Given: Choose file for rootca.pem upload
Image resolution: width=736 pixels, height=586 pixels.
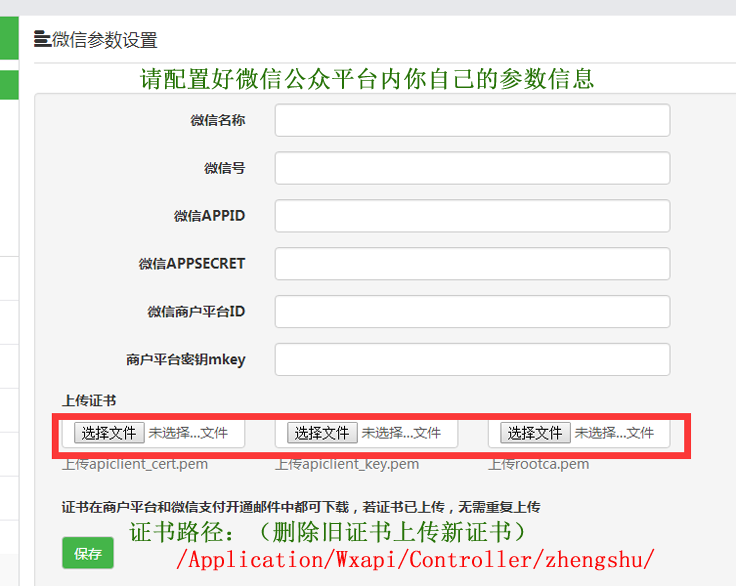Looking at the screenshot, I should (535, 432).
